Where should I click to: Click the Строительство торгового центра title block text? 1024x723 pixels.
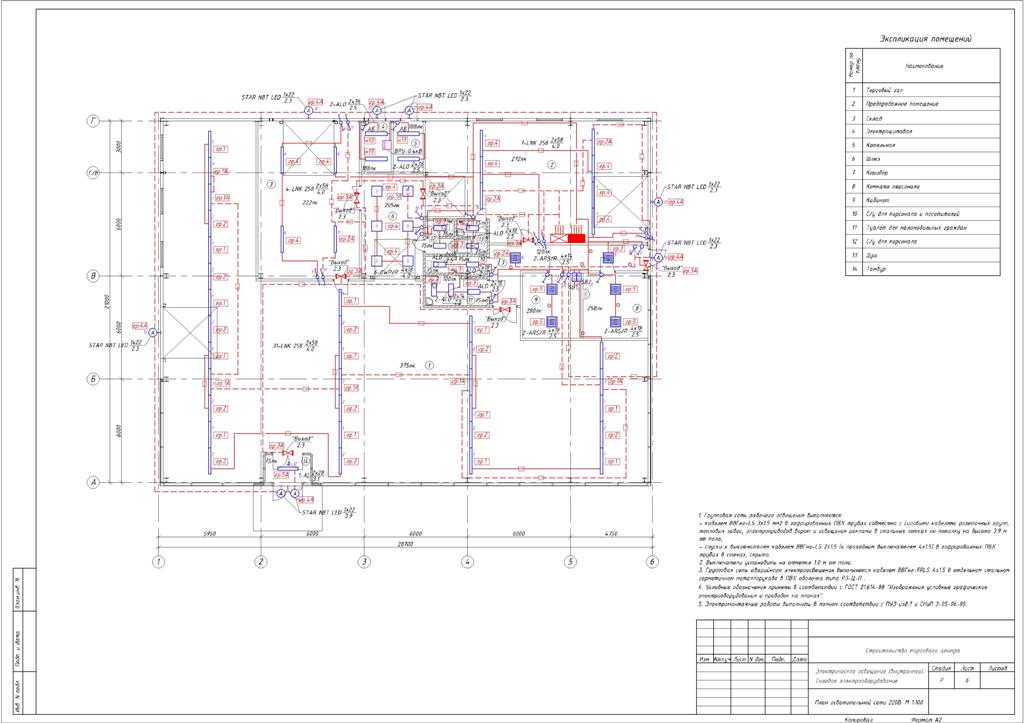click(912, 651)
